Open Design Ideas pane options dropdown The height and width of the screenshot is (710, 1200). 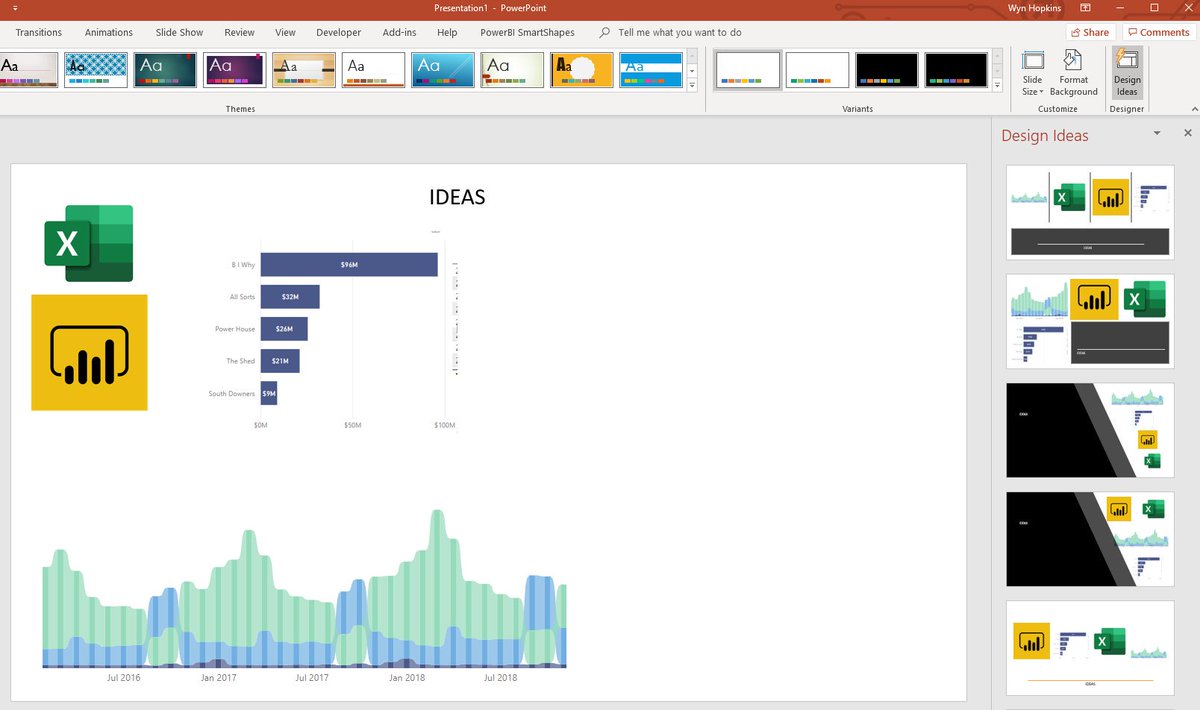coord(1157,133)
